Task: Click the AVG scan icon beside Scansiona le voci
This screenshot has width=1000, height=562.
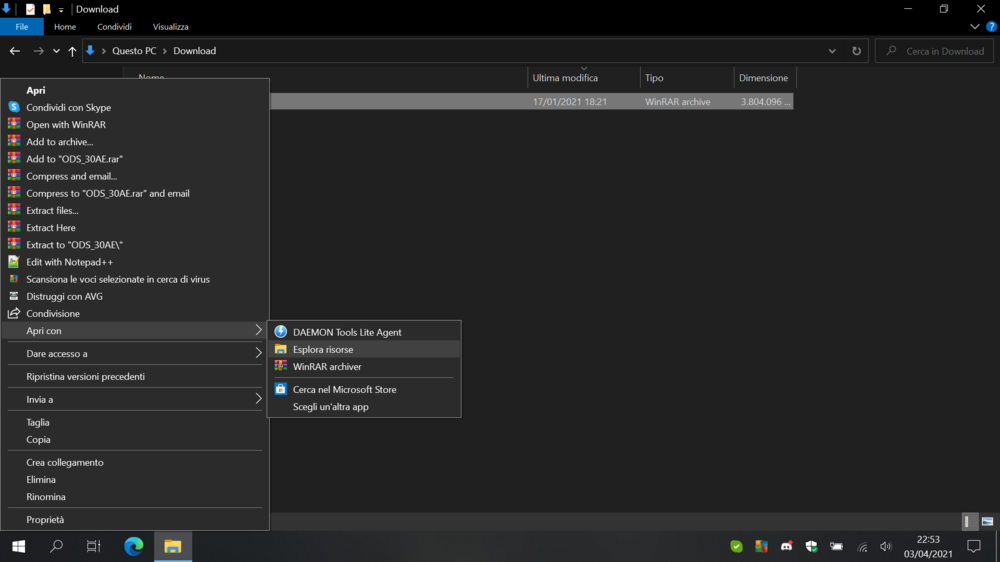Action: click(x=13, y=279)
